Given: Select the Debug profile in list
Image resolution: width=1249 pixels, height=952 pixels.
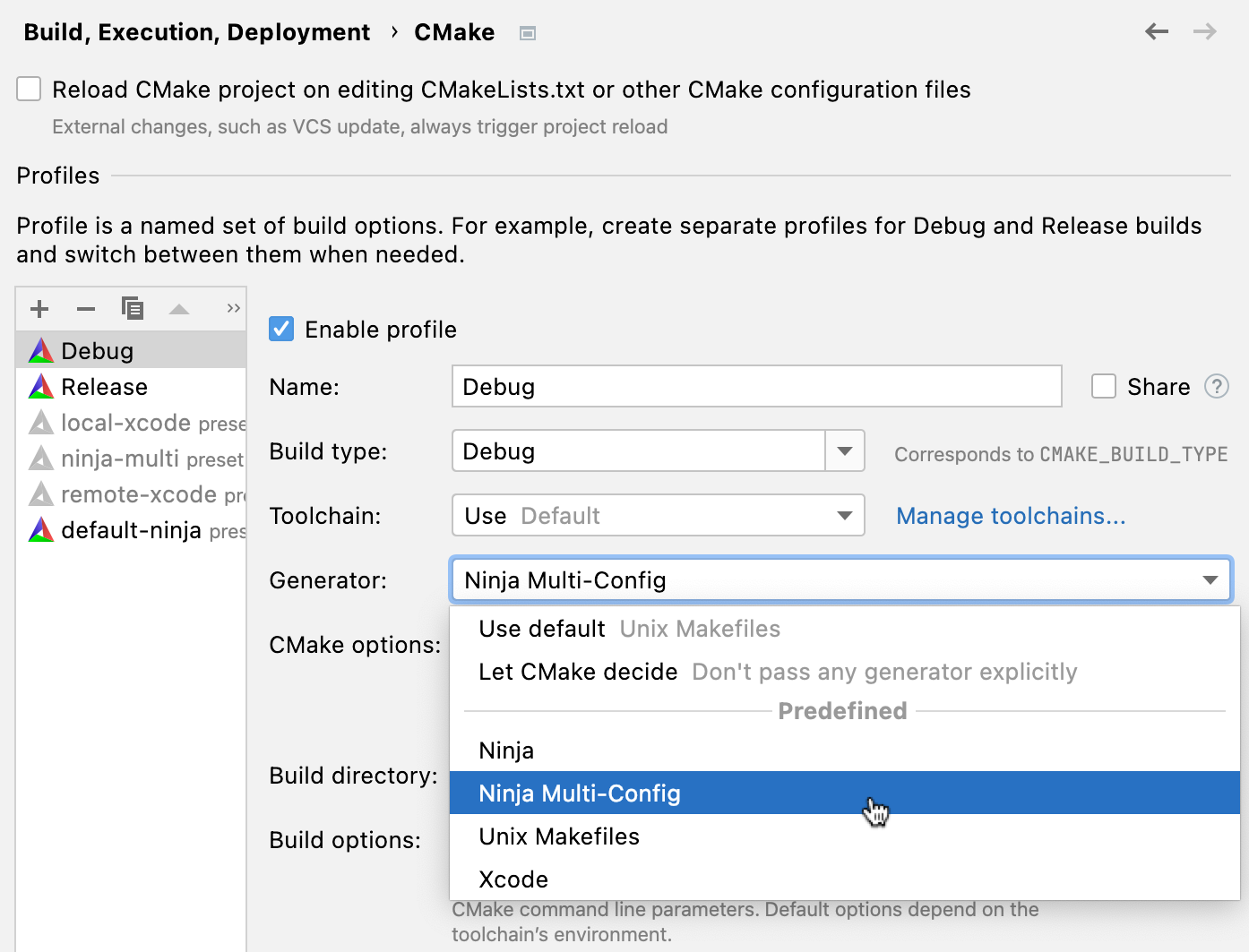Looking at the screenshot, I should [x=131, y=350].
